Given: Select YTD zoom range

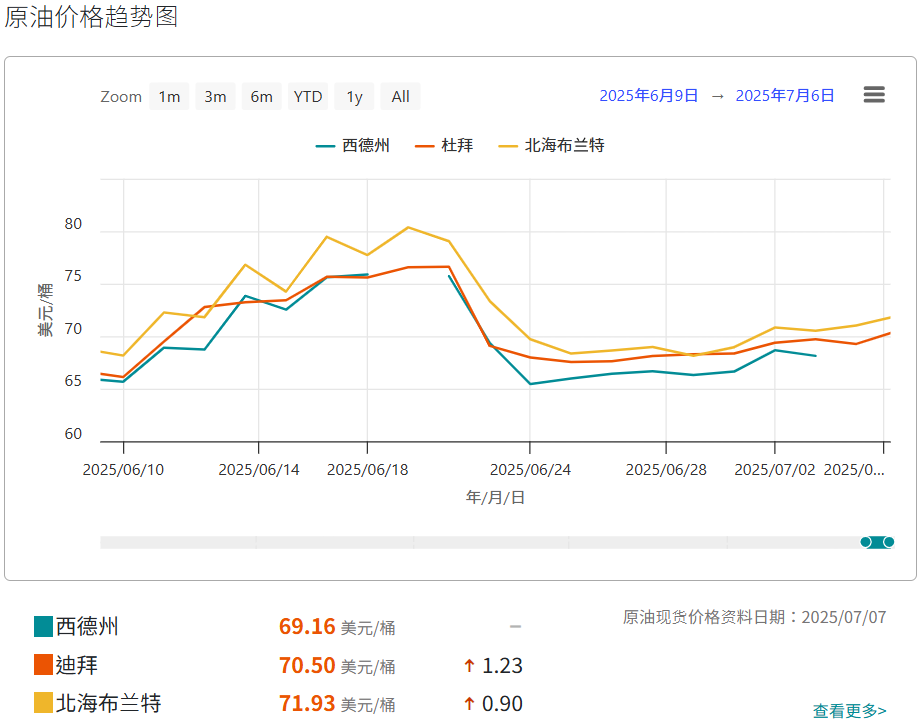Looking at the screenshot, I should tap(307, 97).
